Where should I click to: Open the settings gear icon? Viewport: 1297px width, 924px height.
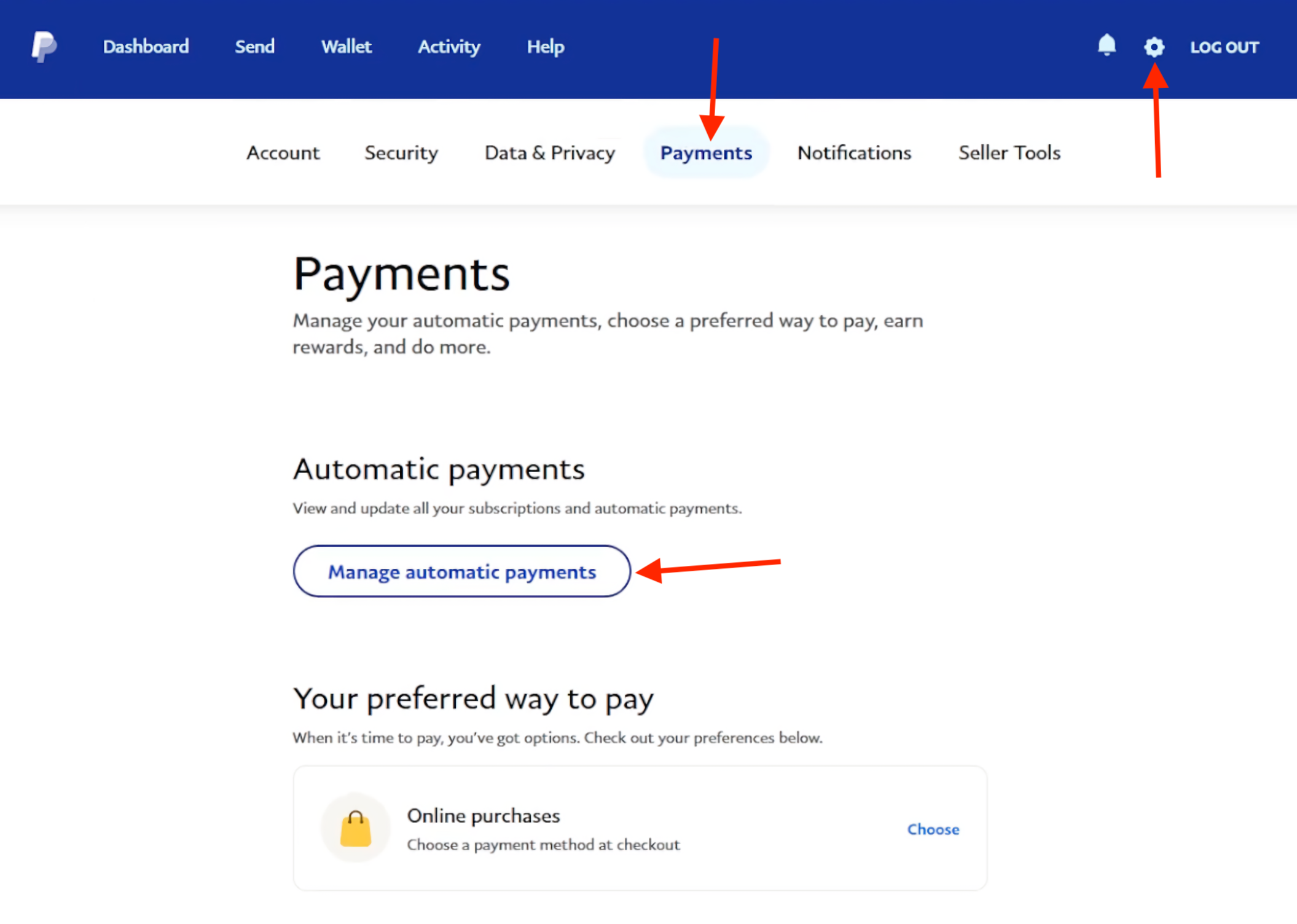point(1154,47)
